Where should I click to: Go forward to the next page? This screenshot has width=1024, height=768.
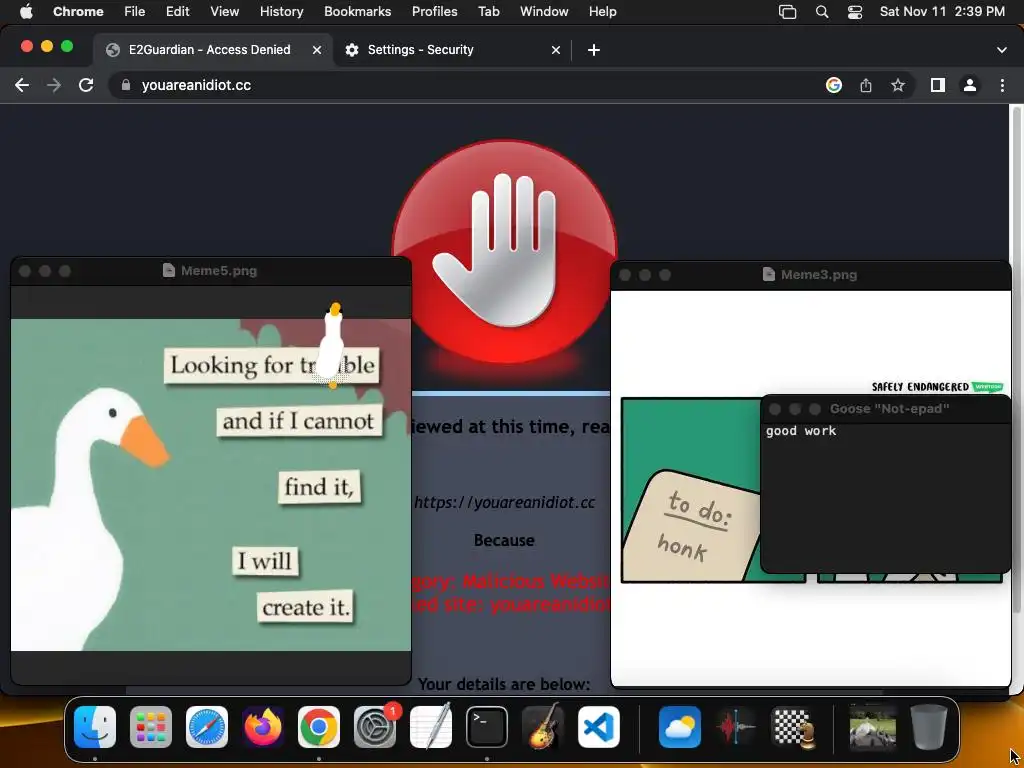point(54,85)
